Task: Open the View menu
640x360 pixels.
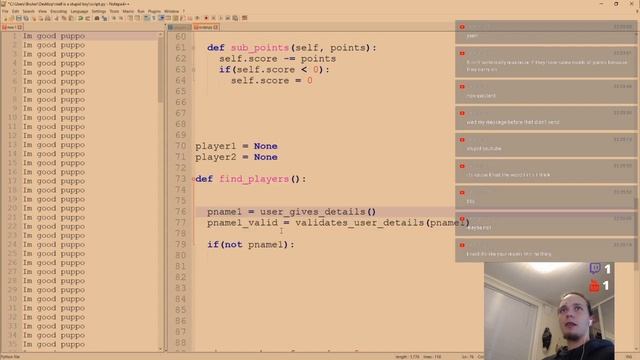Action: click(42, 11)
